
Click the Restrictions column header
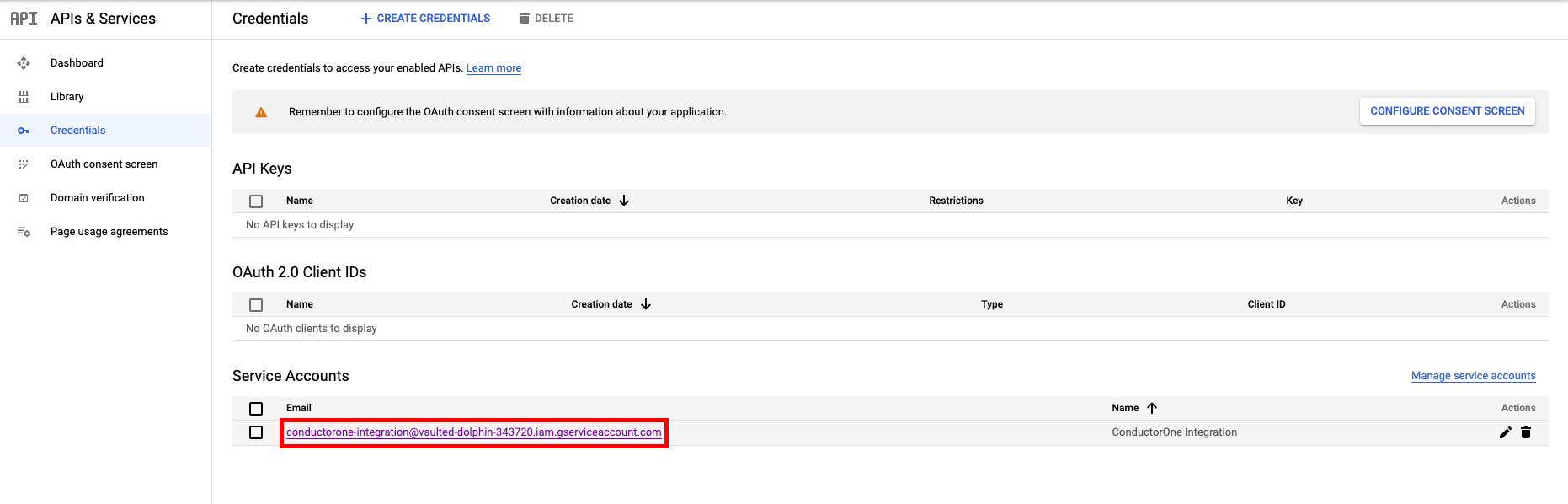pos(956,201)
